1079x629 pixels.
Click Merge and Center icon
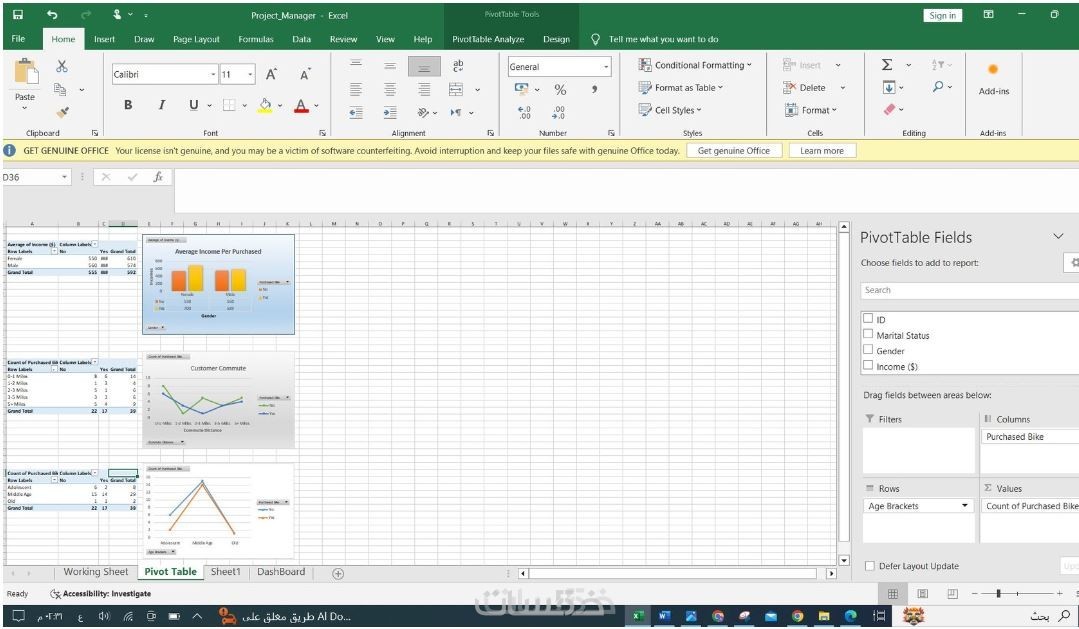click(x=456, y=89)
